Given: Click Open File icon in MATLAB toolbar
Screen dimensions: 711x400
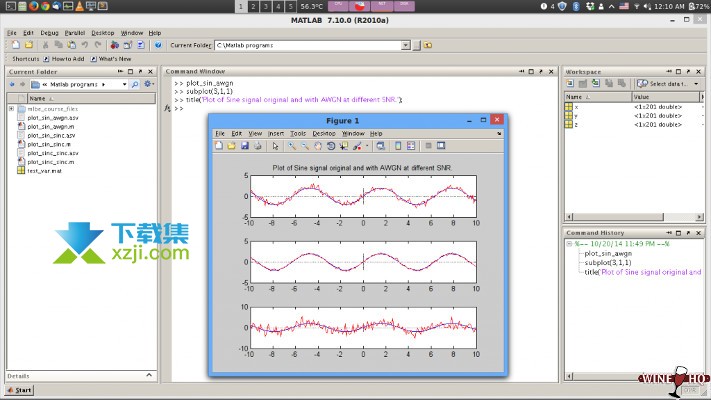Looking at the screenshot, I should tap(29, 45).
